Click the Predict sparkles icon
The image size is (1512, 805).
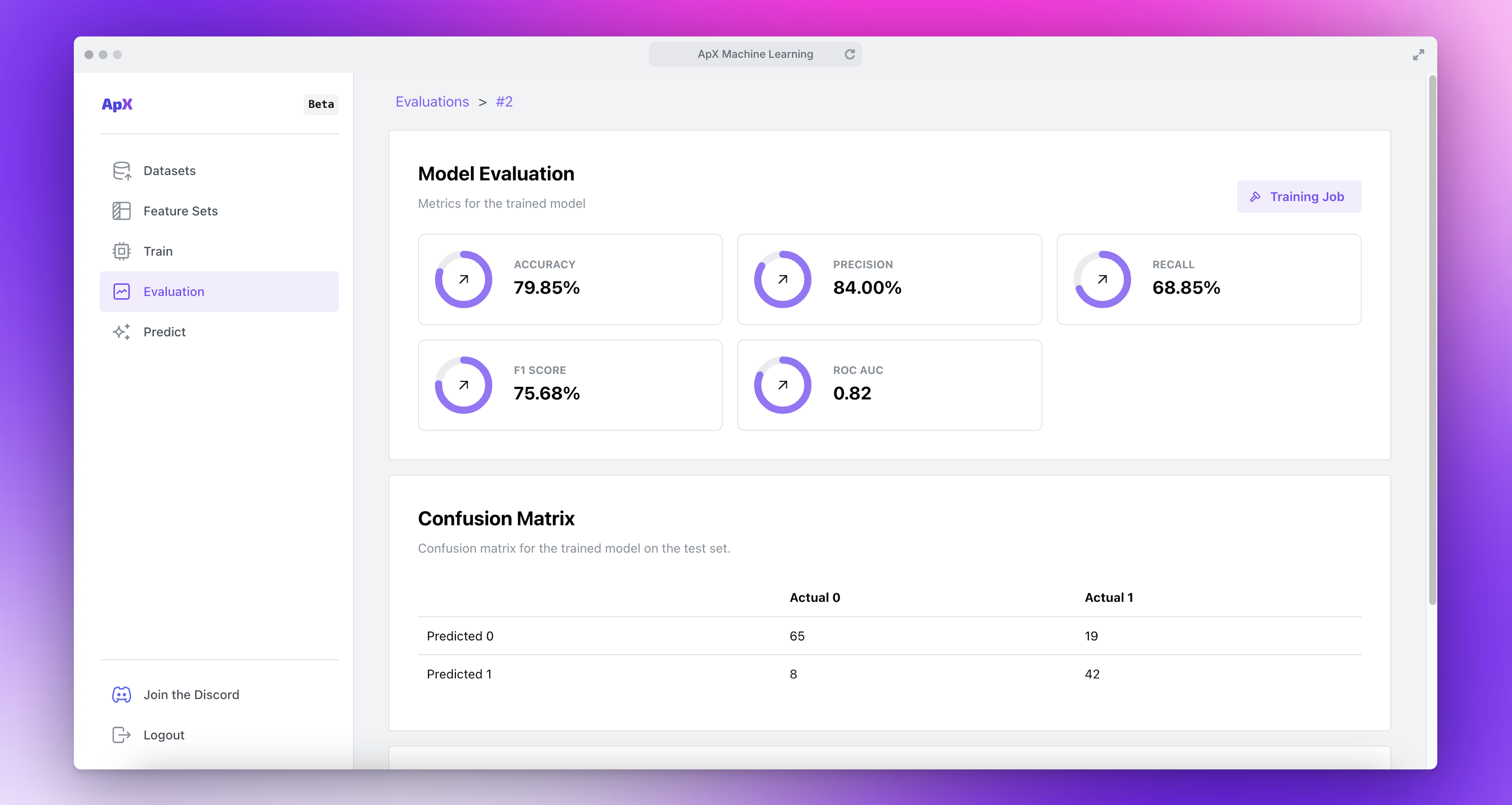tap(121, 332)
